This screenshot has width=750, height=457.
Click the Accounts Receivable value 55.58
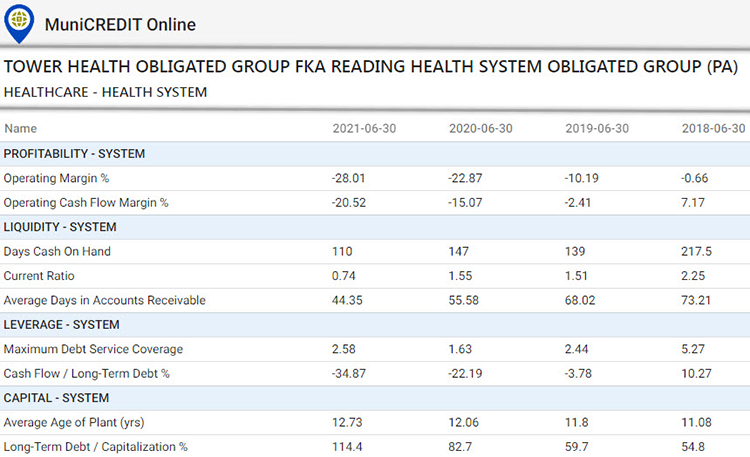tap(463, 300)
